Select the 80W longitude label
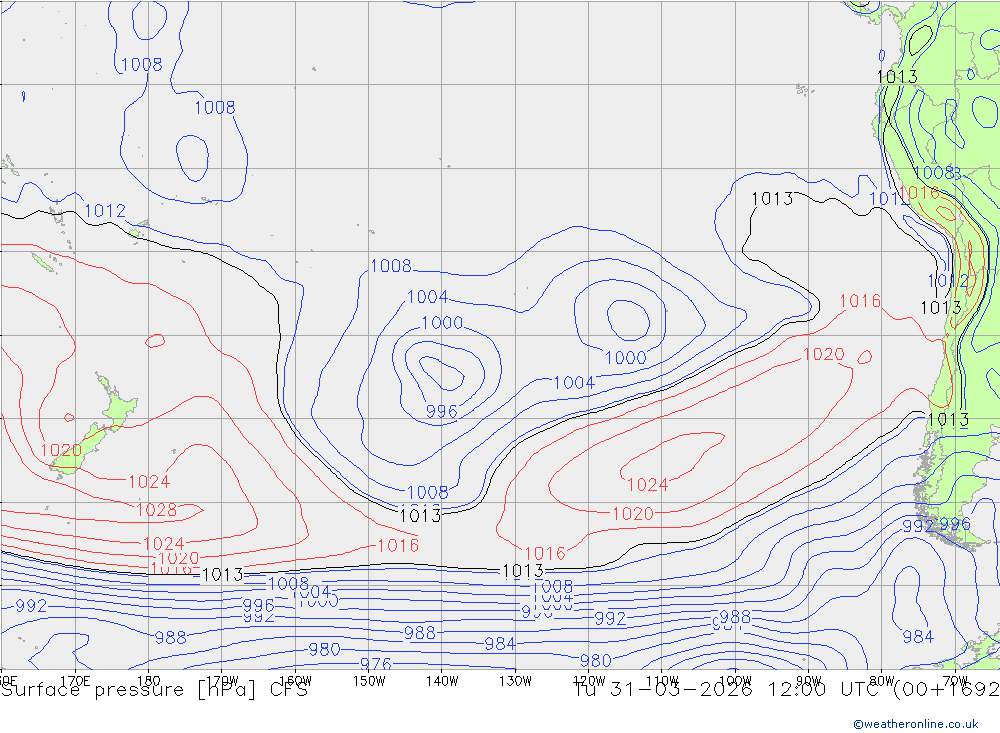This screenshot has height=733, width=1000. pyautogui.click(x=882, y=681)
